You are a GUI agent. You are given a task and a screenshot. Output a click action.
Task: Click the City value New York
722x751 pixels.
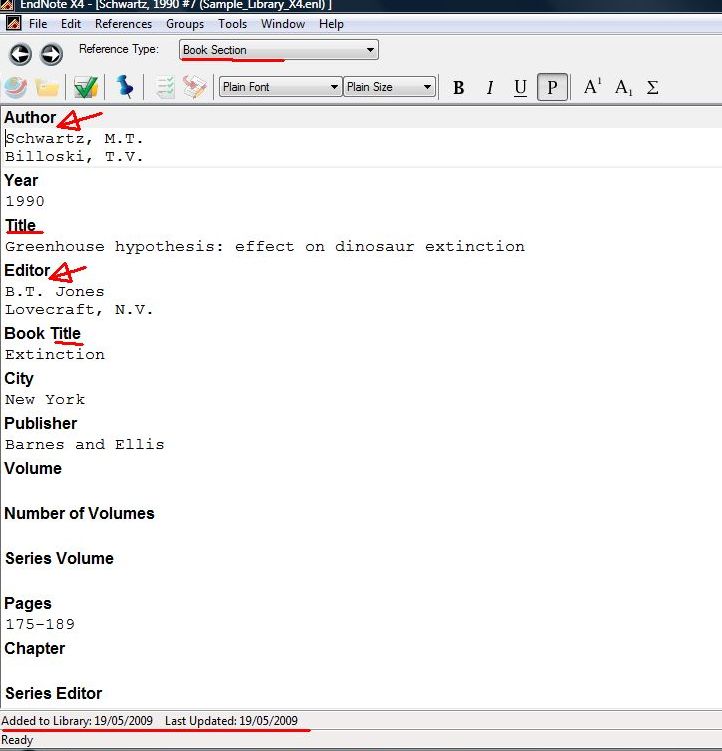coord(45,399)
